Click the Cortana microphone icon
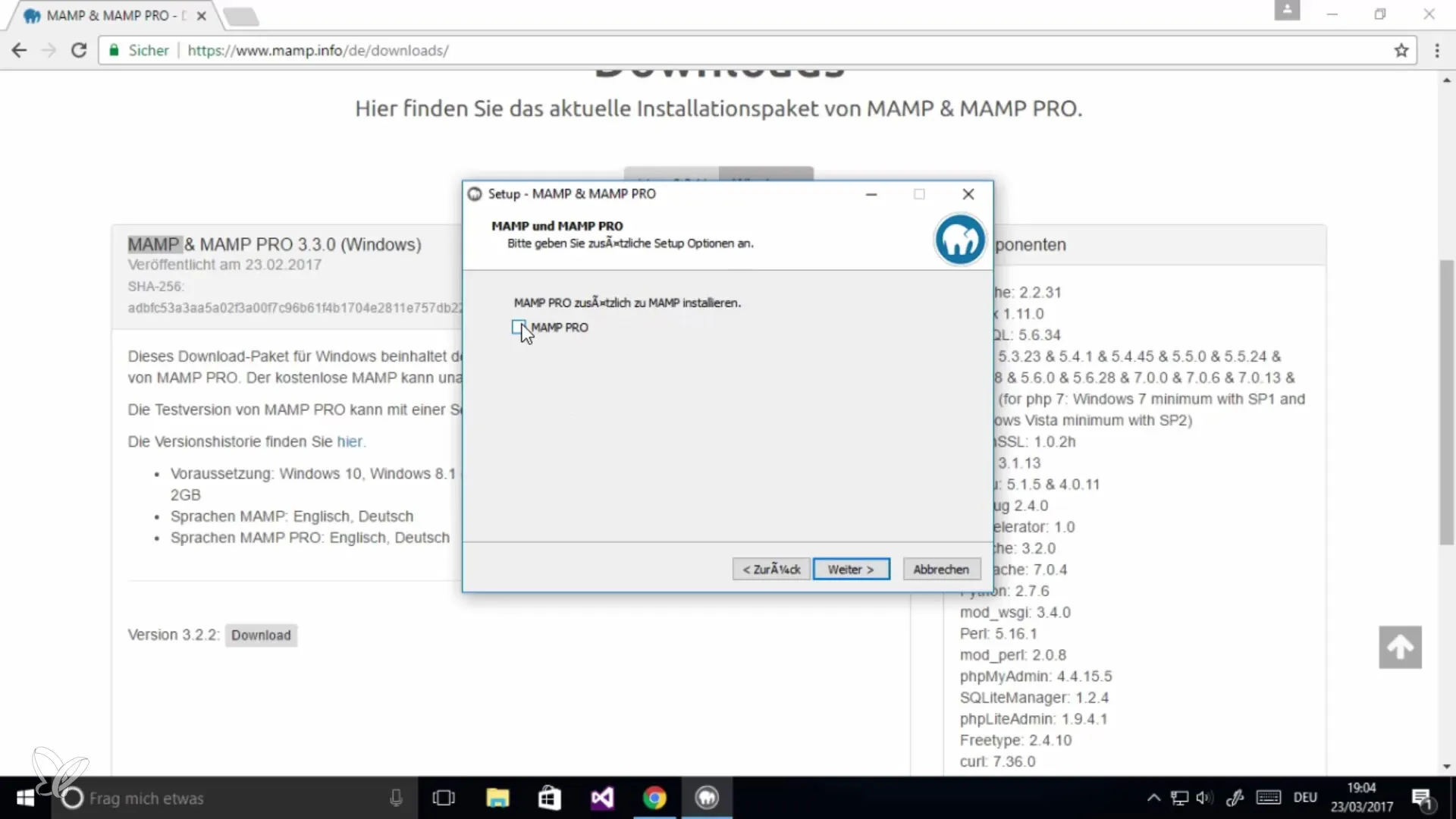The image size is (1456, 819). click(396, 798)
